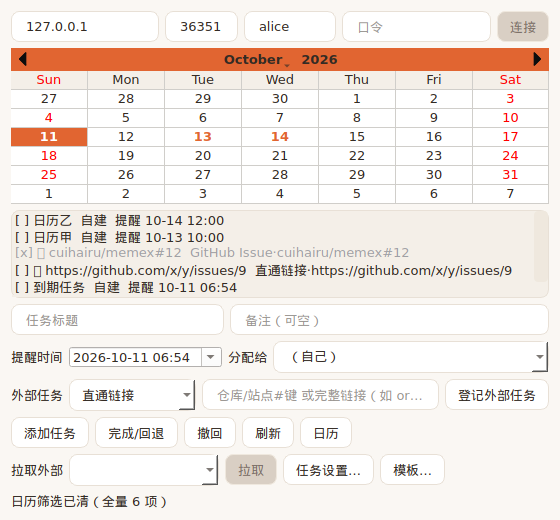The image size is (560, 520).
Task: Select October 13 highlighted date
Action: (203, 137)
